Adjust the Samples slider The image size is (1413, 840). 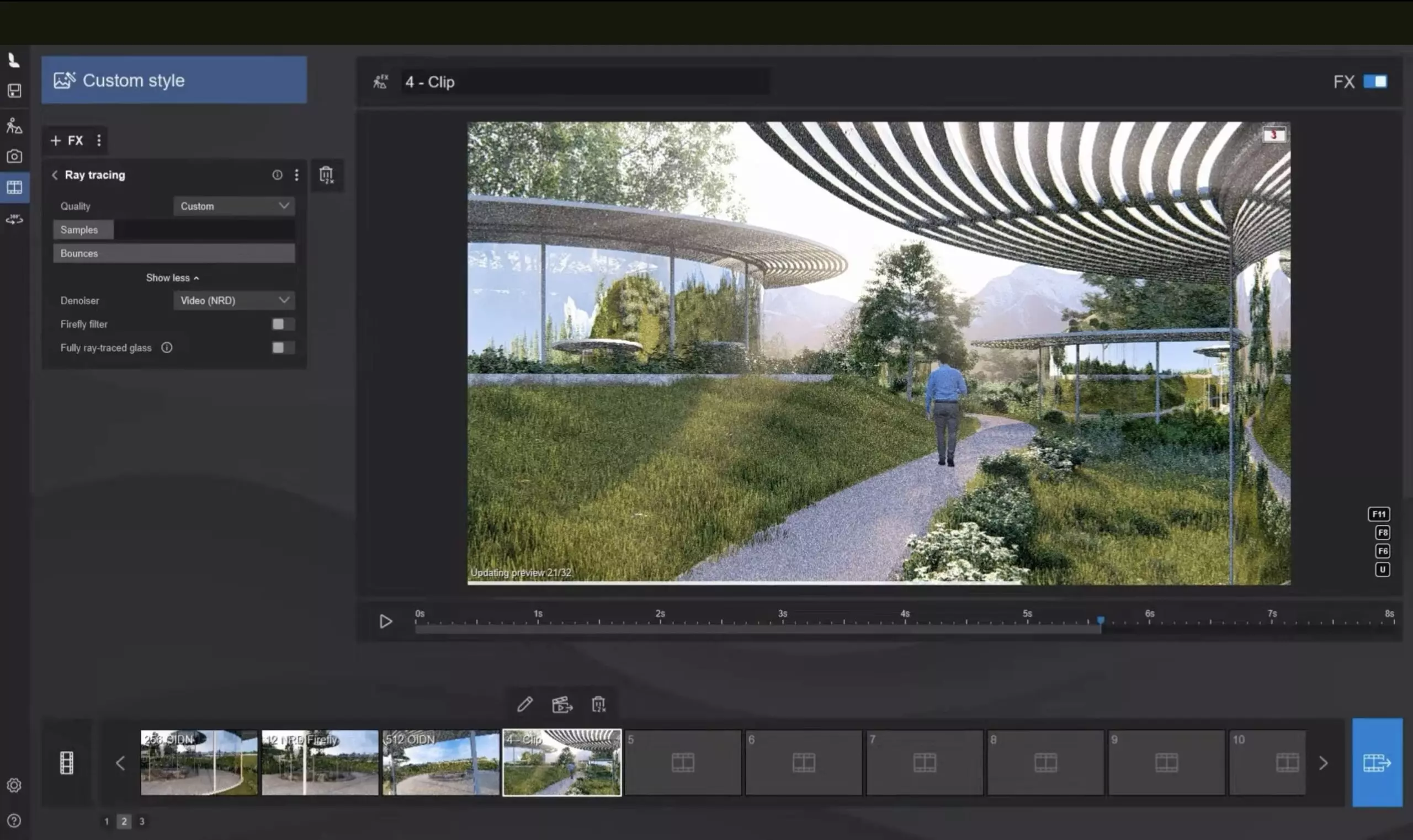coord(174,230)
